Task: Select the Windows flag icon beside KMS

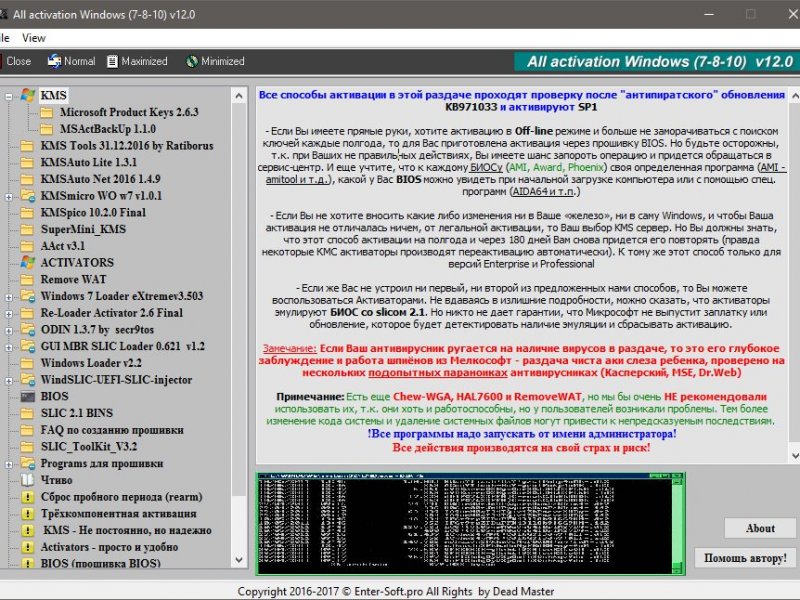Action: coord(28,95)
